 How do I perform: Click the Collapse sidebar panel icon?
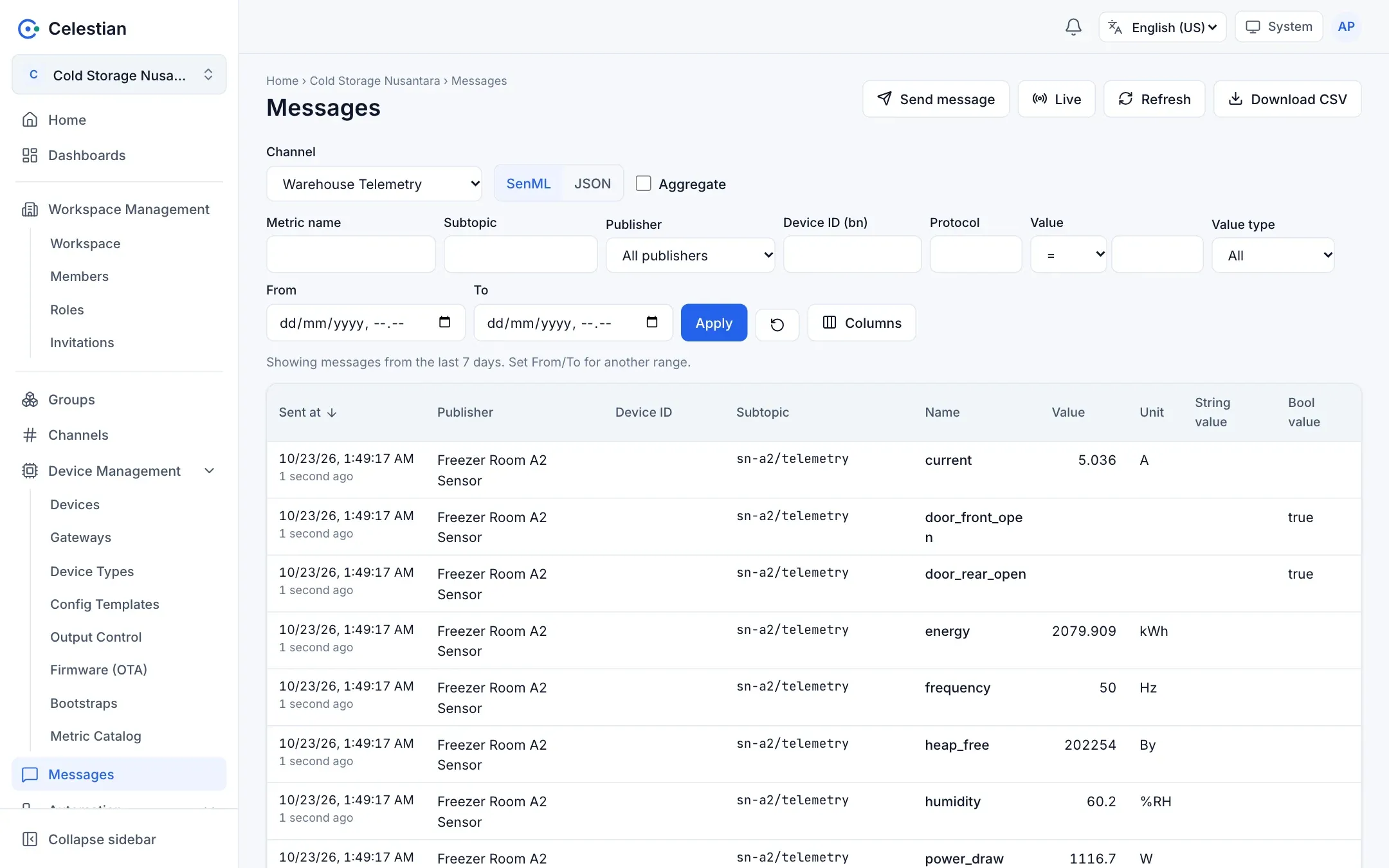[x=30, y=839]
